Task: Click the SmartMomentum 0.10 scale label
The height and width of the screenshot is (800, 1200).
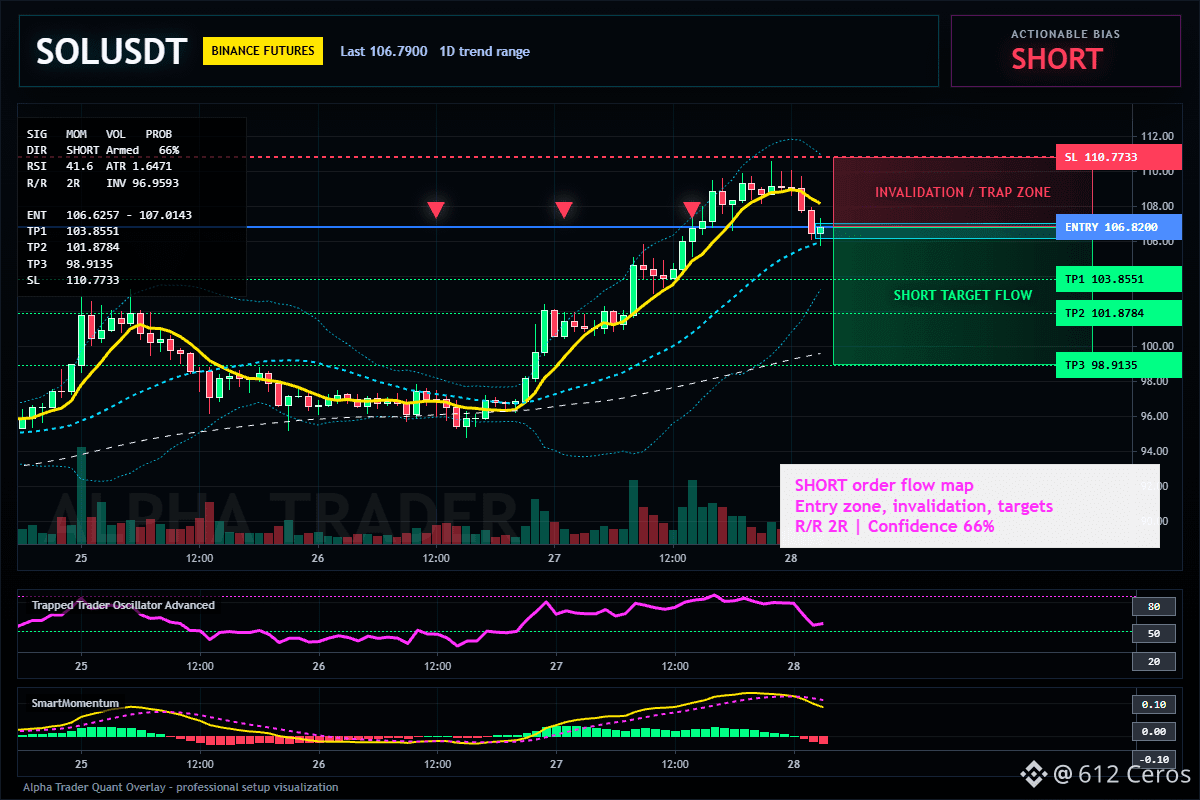Action: (x=1153, y=704)
